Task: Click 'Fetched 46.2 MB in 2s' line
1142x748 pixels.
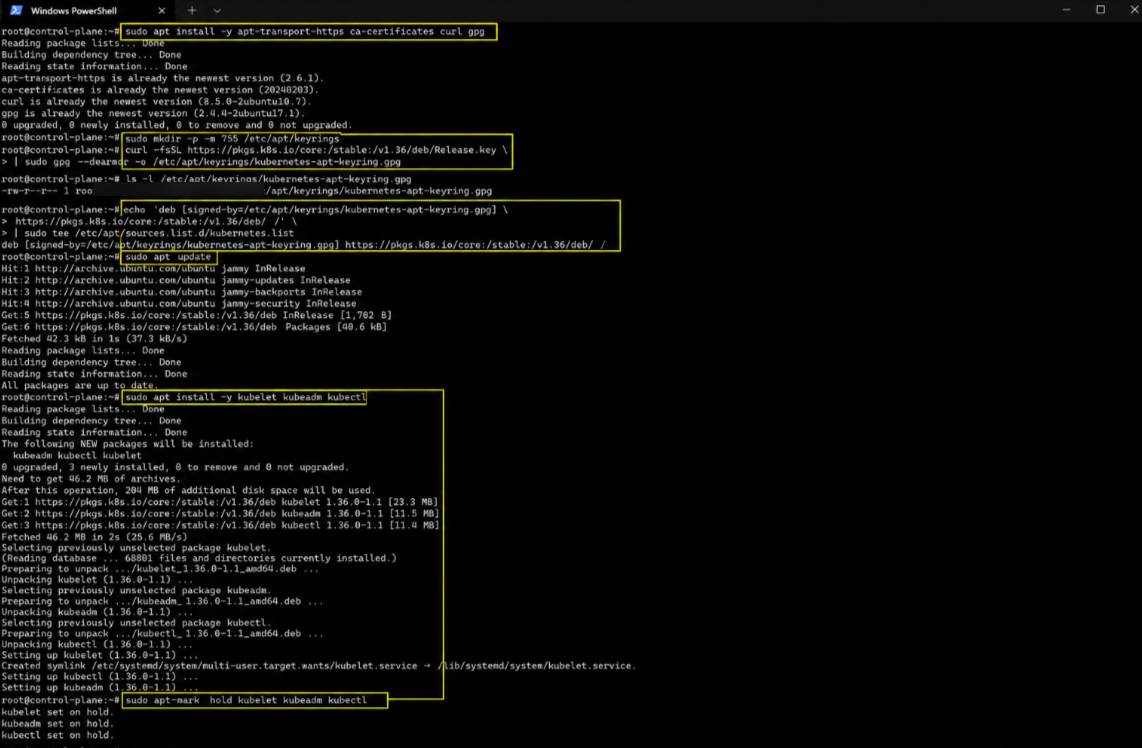Action: click(x=95, y=537)
